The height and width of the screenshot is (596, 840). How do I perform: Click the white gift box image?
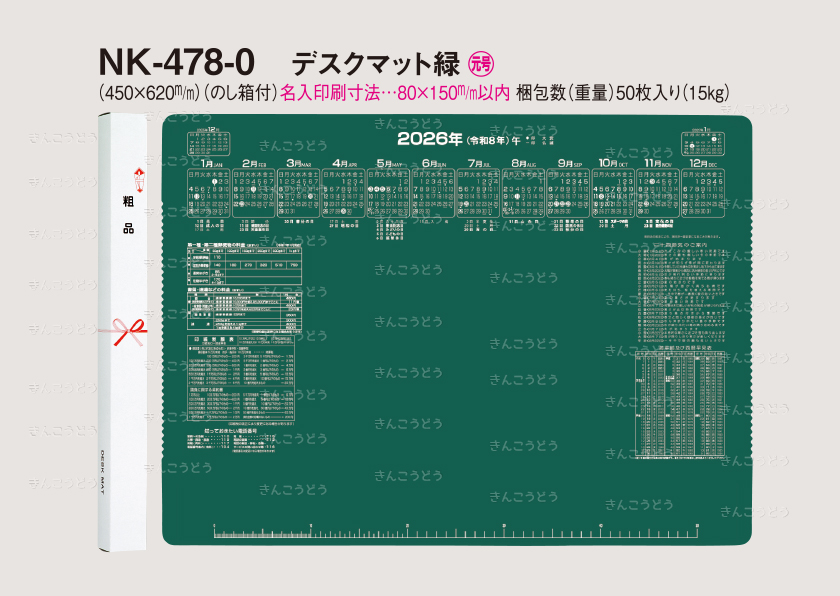pyautogui.click(x=122, y=332)
